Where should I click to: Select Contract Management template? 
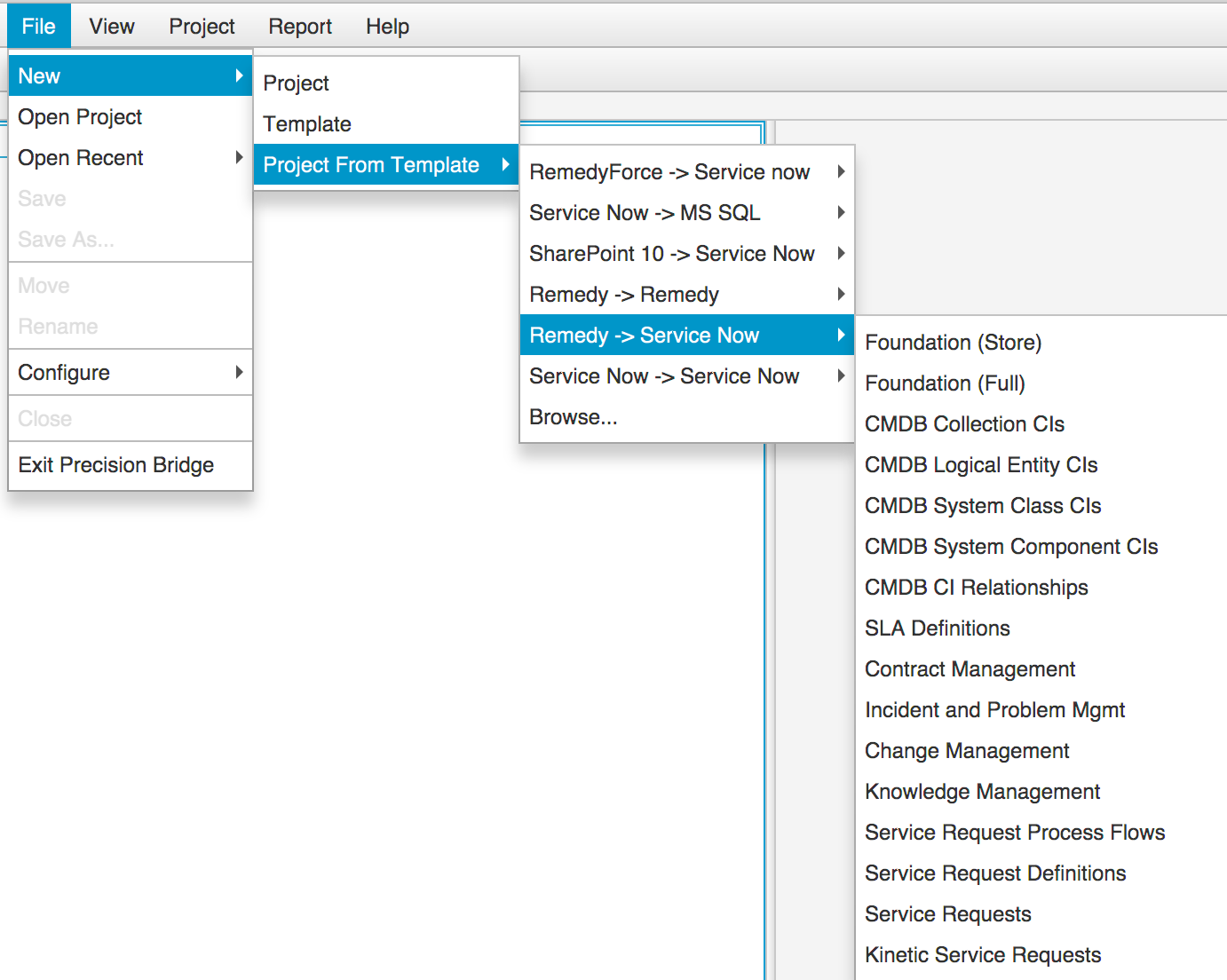click(x=1041, y=668)
